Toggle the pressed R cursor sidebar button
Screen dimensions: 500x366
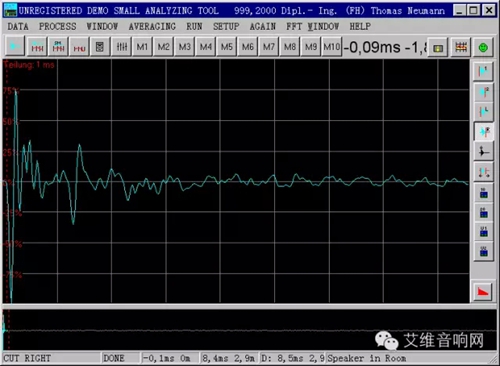point(483,132)
